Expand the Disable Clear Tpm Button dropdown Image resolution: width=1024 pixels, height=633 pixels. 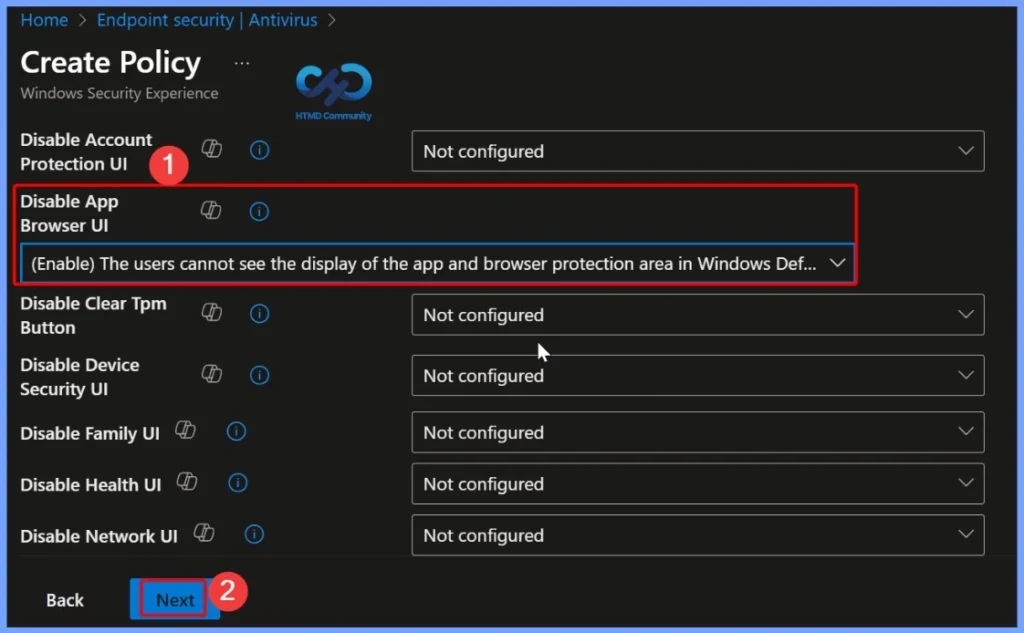click(x=967, y=314)
